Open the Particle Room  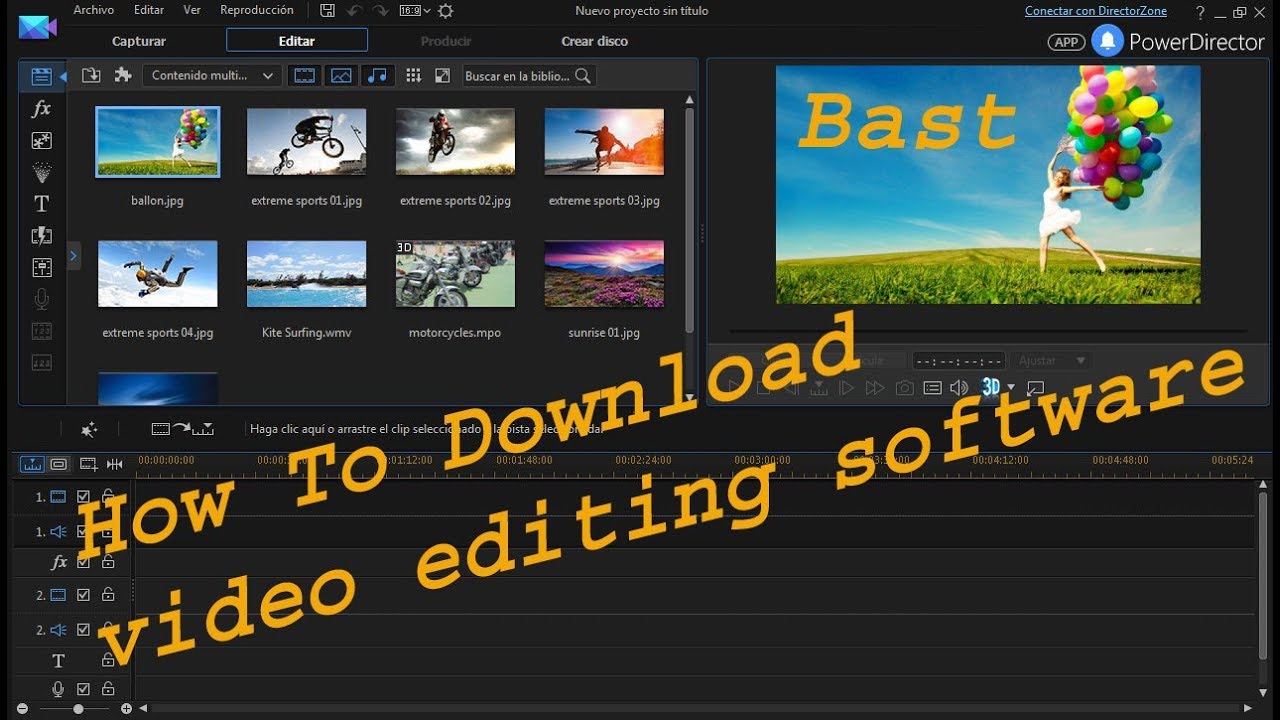[x=41, y=172]
